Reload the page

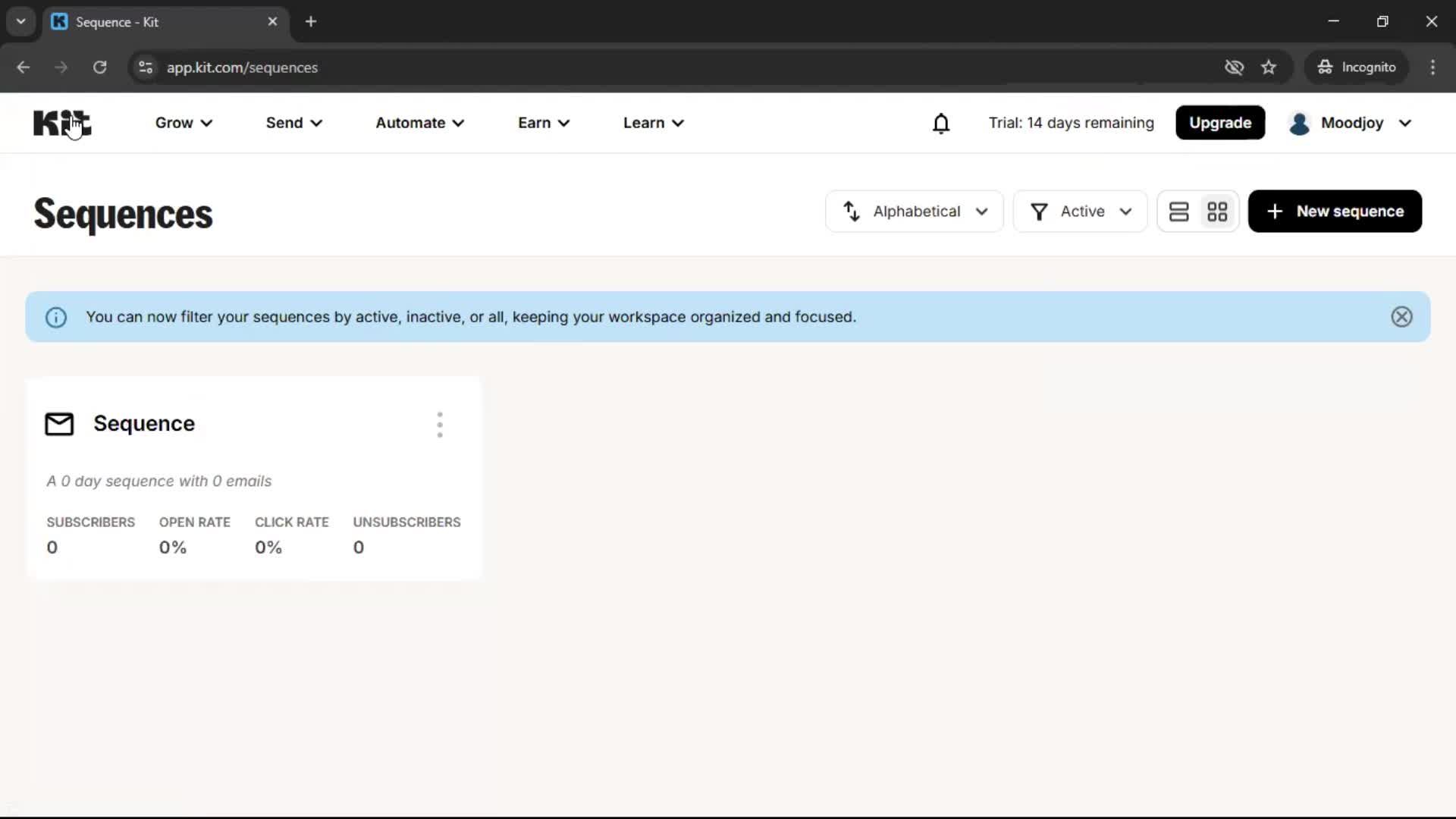pos(99,67)
